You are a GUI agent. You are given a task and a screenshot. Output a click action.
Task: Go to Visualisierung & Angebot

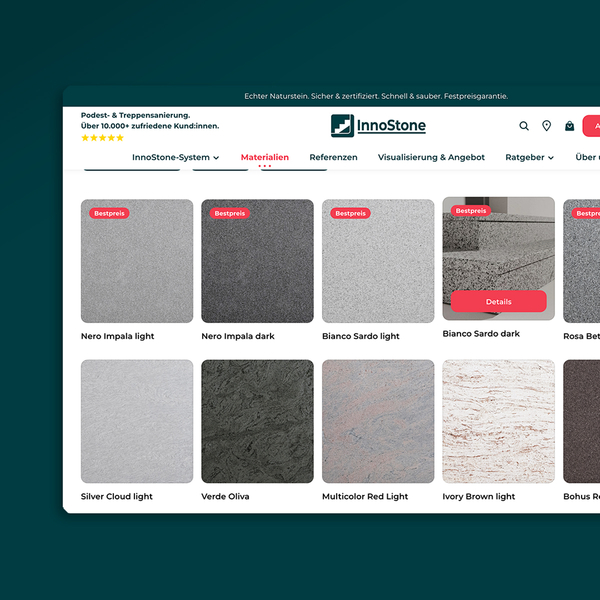pos(431,157)
